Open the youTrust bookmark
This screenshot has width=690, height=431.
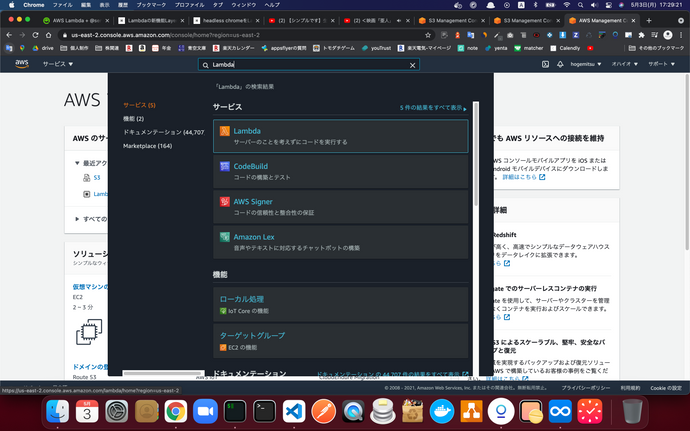click(x=376, y=48)
